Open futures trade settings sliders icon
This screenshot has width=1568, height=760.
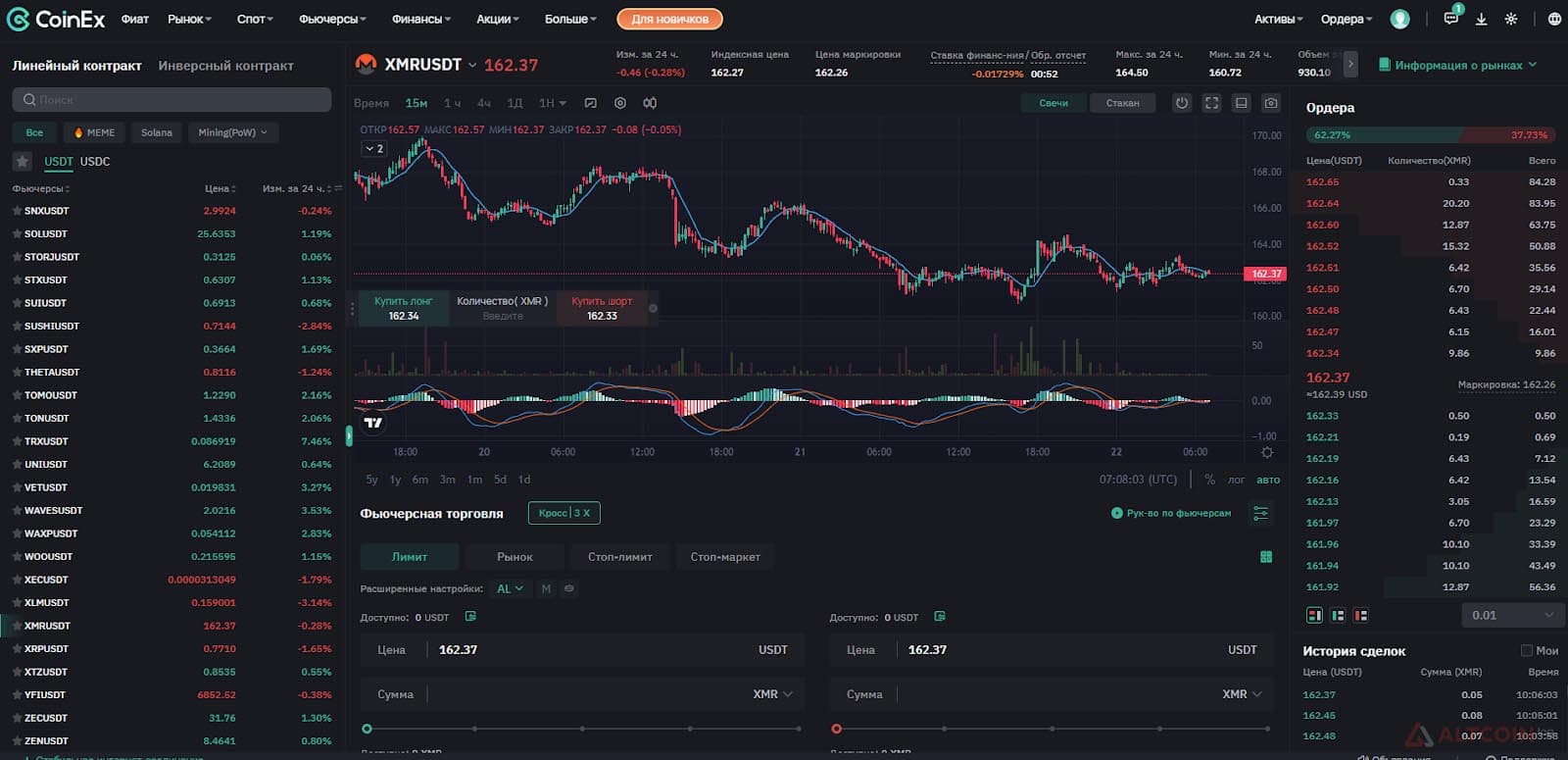click(x=1260, y=513)
